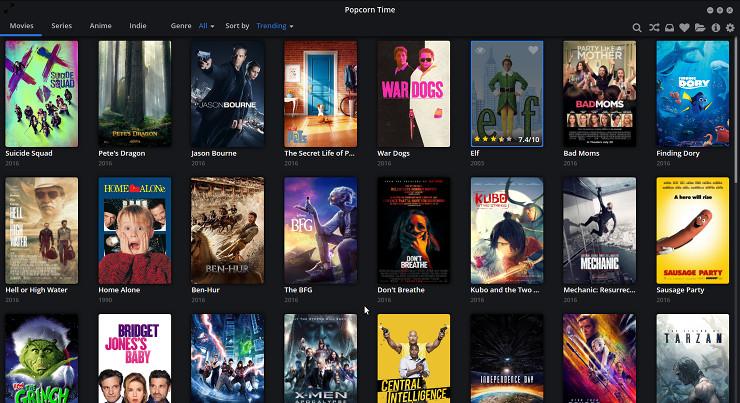
Task: Open the About info icon
Action: pos(715,27)
